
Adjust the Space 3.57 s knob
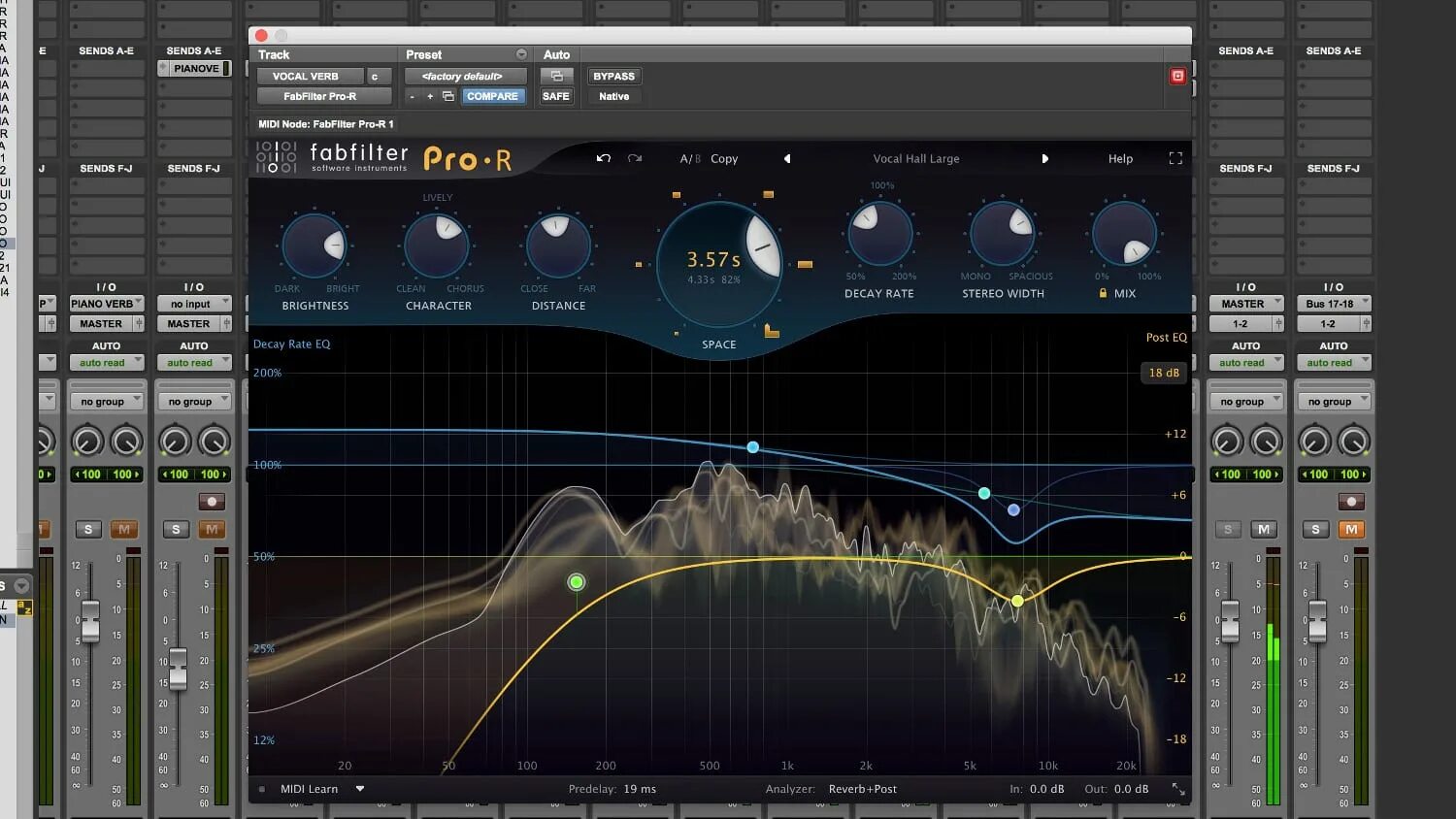pyautogui.click(x=718, y=263)
